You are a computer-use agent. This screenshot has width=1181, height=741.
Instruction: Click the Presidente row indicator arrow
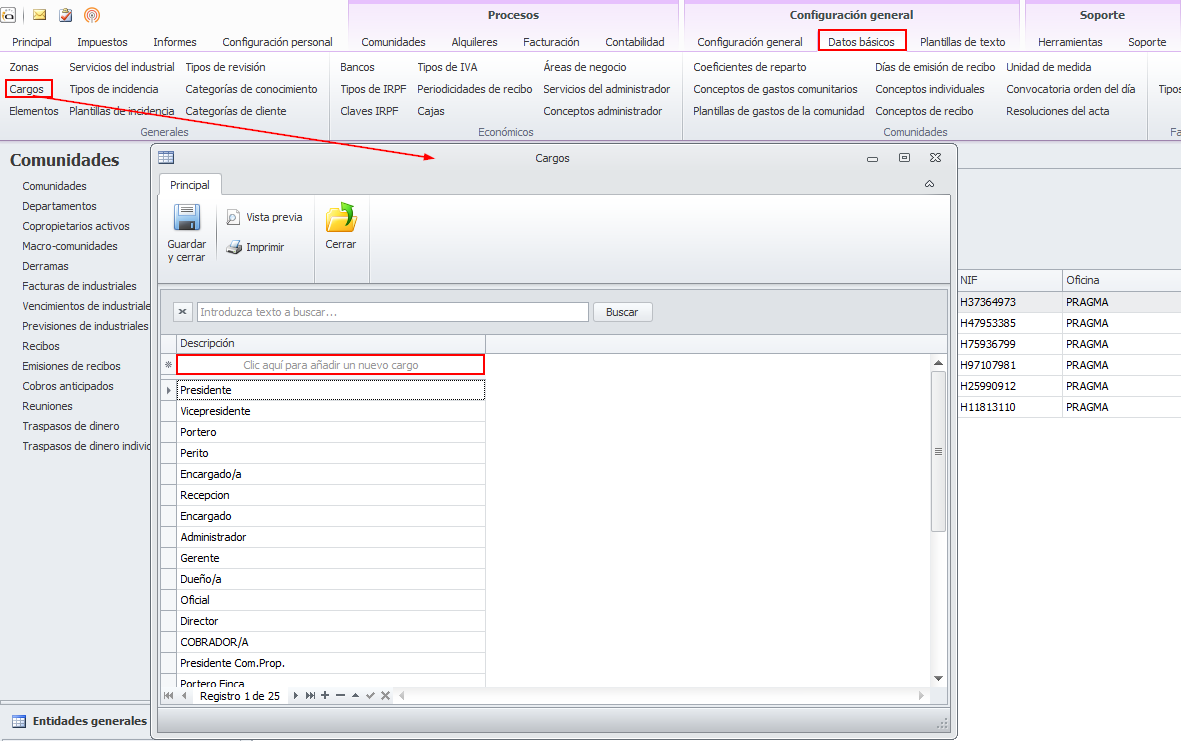click(168, 390)
